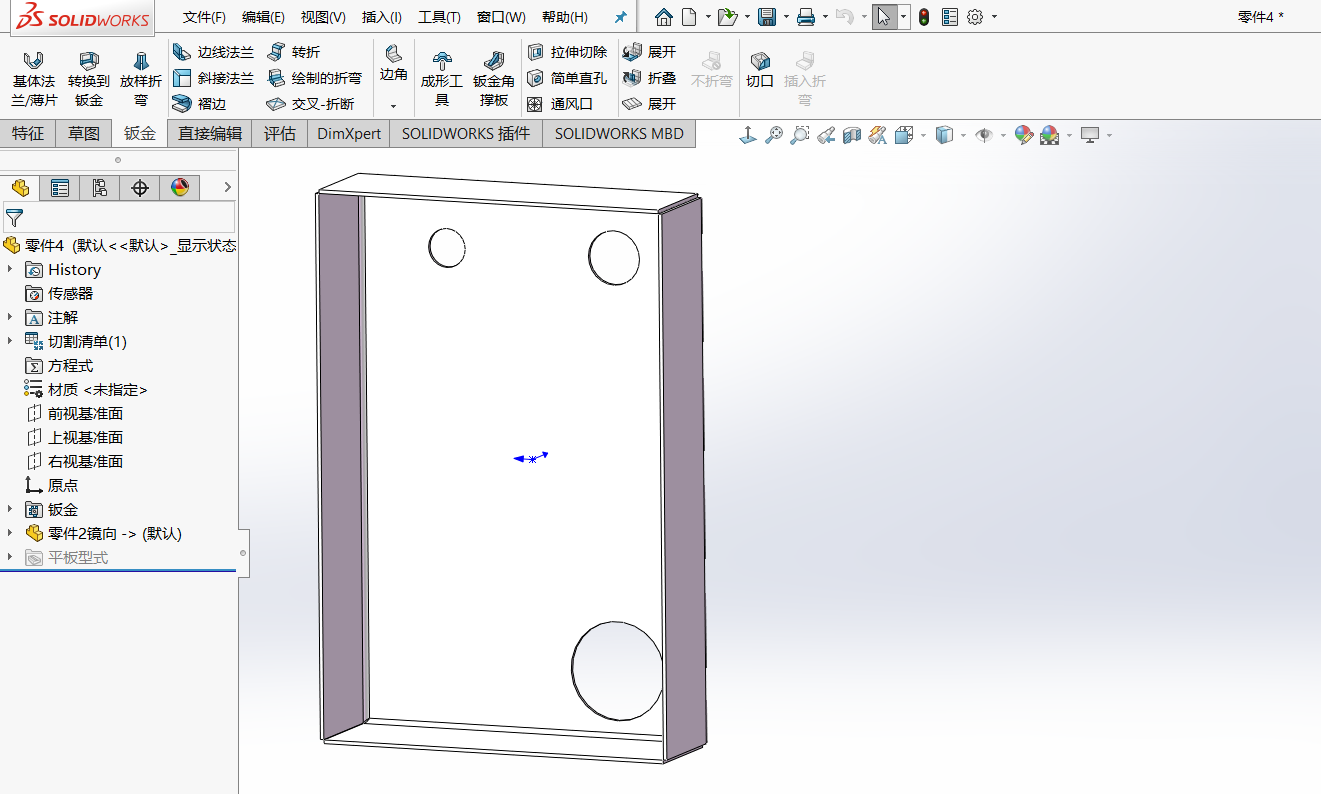
Task: Choose the 放样折弯 tool
Action: pos(141,79)
